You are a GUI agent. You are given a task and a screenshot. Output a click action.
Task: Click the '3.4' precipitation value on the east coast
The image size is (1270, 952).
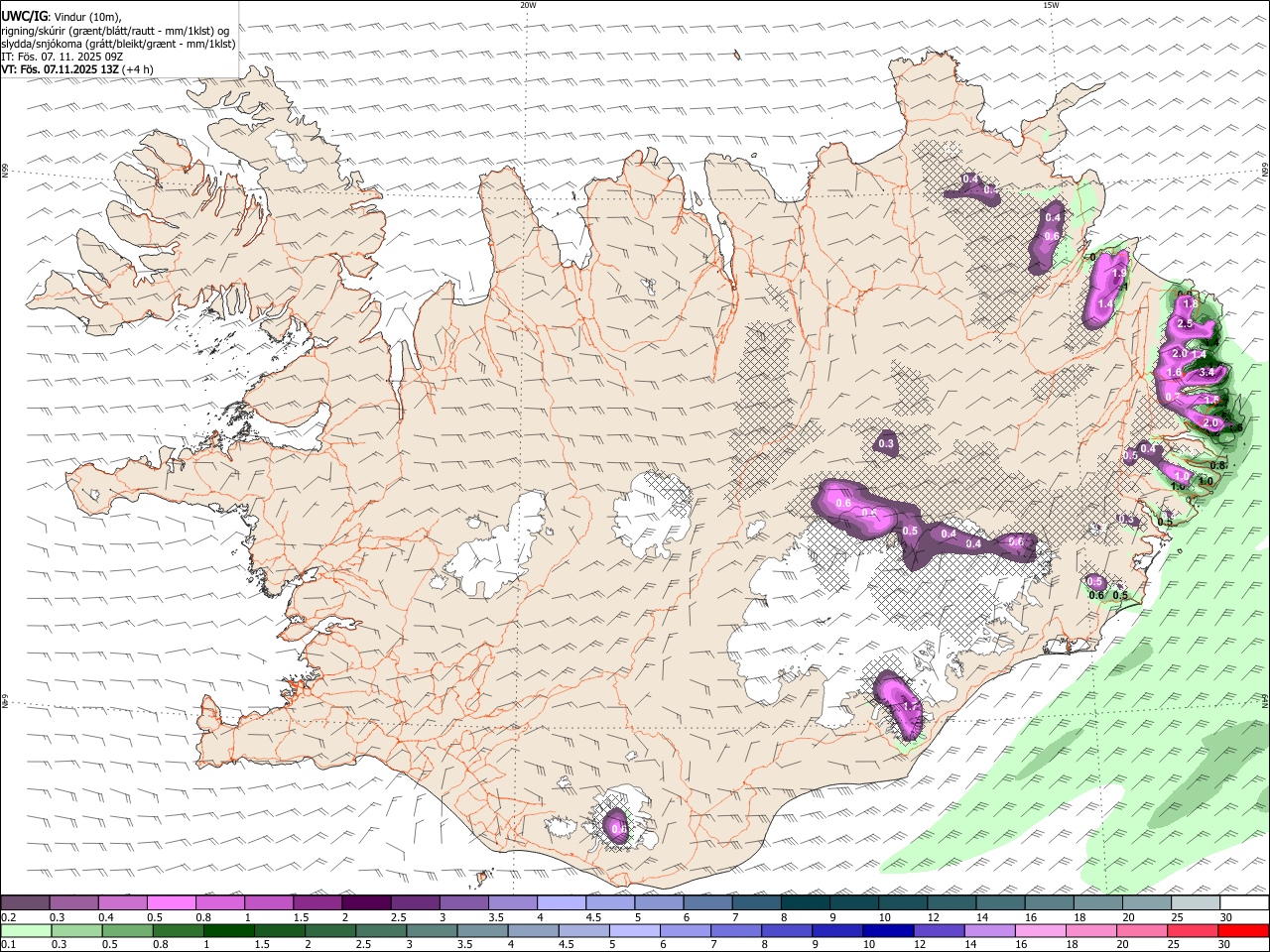[1207, 372]
